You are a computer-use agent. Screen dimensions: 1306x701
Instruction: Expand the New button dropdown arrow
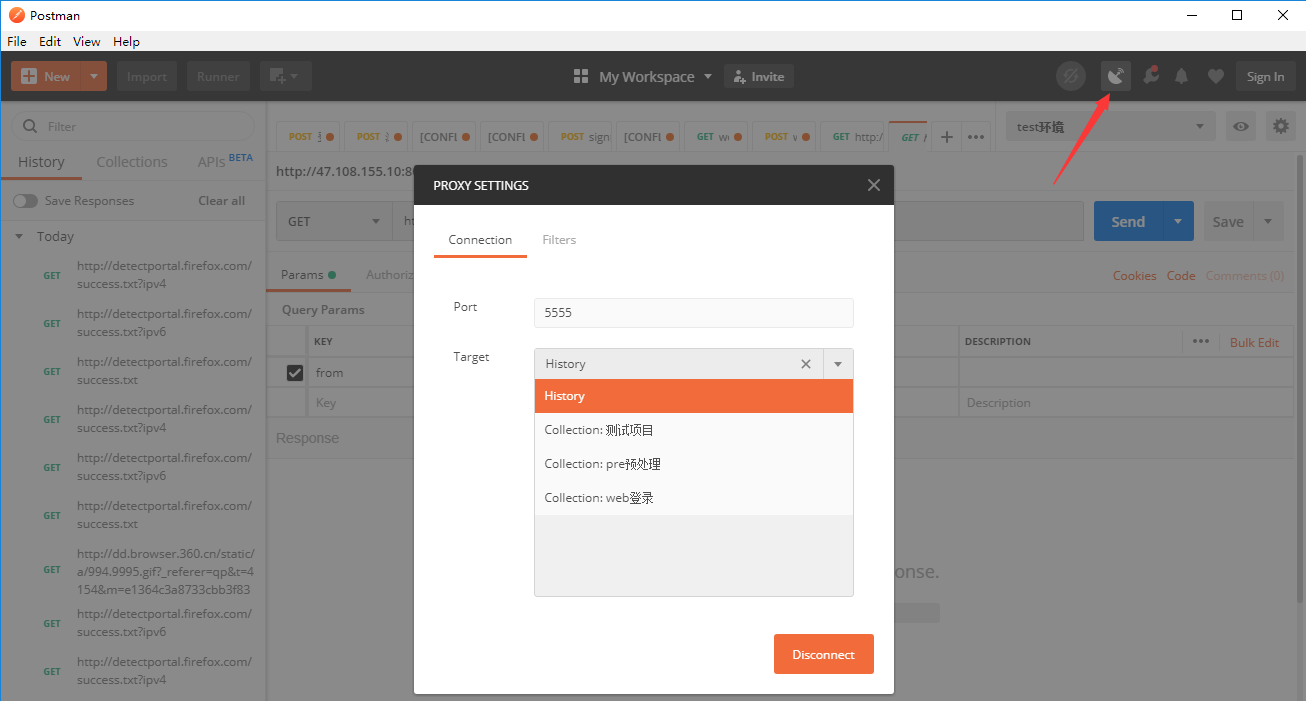click(x=93, y=76)
